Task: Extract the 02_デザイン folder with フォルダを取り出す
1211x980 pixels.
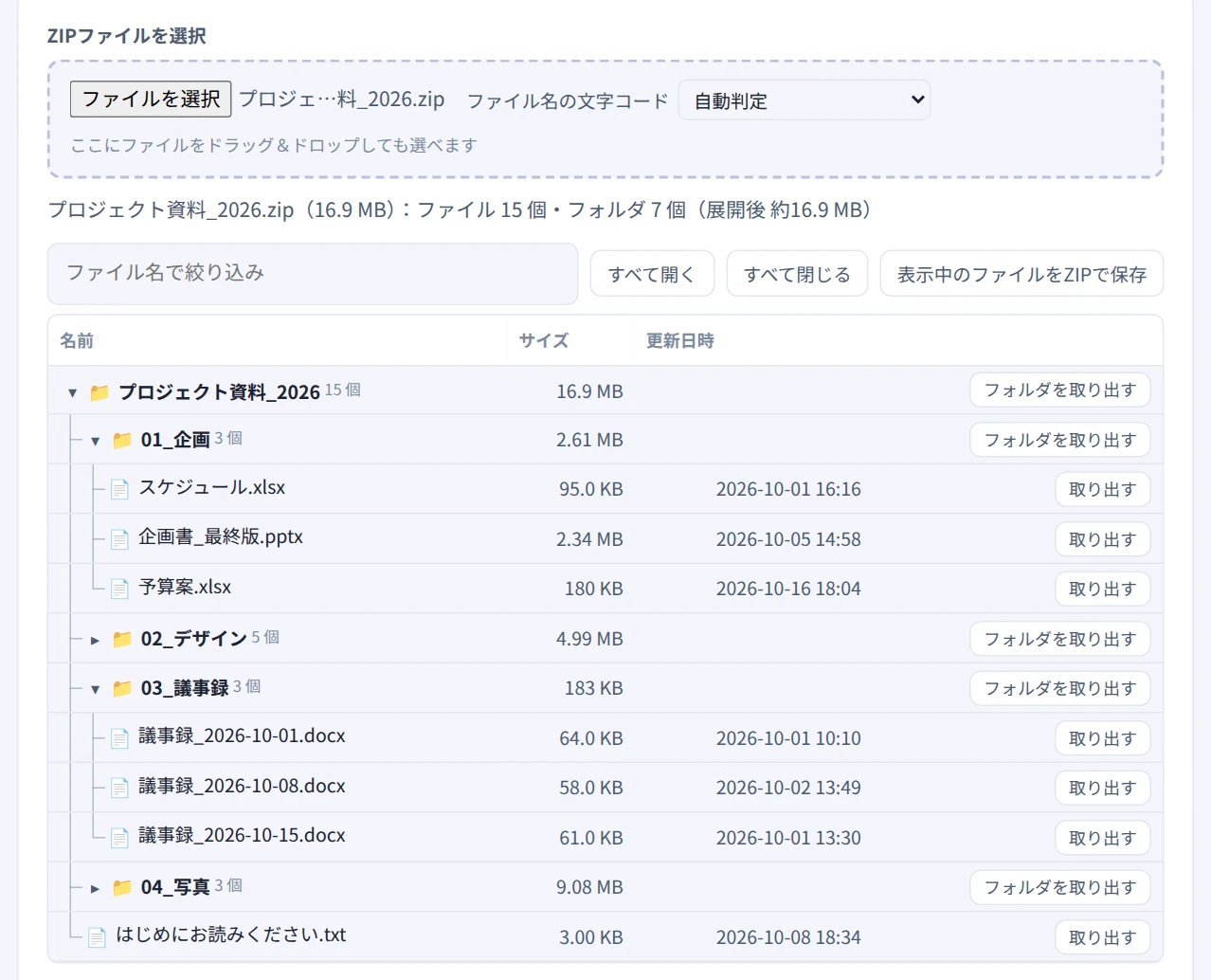Action: tap(1059, 639)
